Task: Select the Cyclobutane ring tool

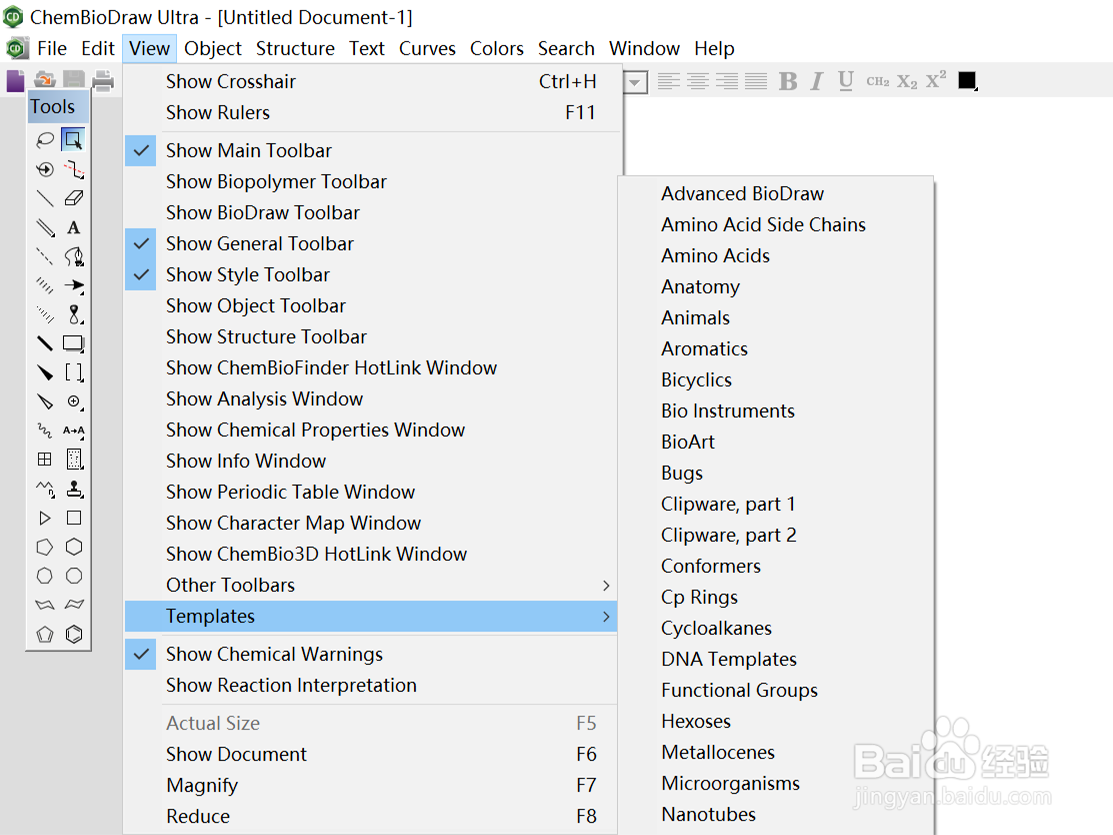Action: pos(74,518)
